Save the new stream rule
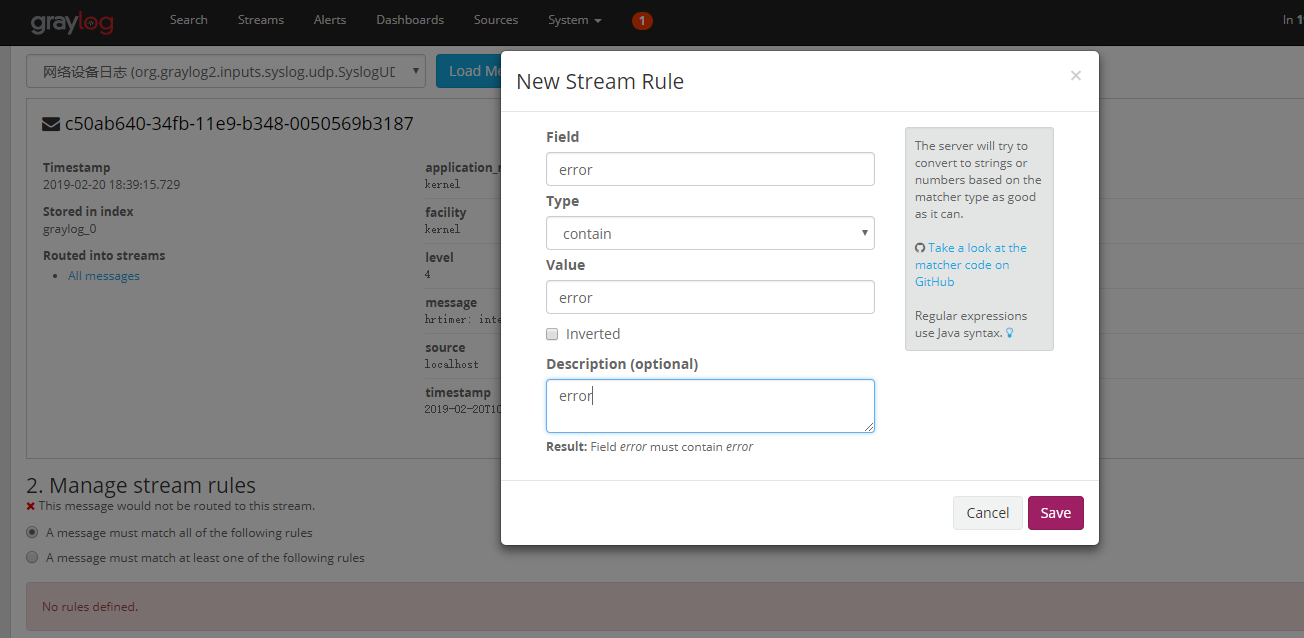Viewport: 1304px width, 638px height. (1055, 513)
